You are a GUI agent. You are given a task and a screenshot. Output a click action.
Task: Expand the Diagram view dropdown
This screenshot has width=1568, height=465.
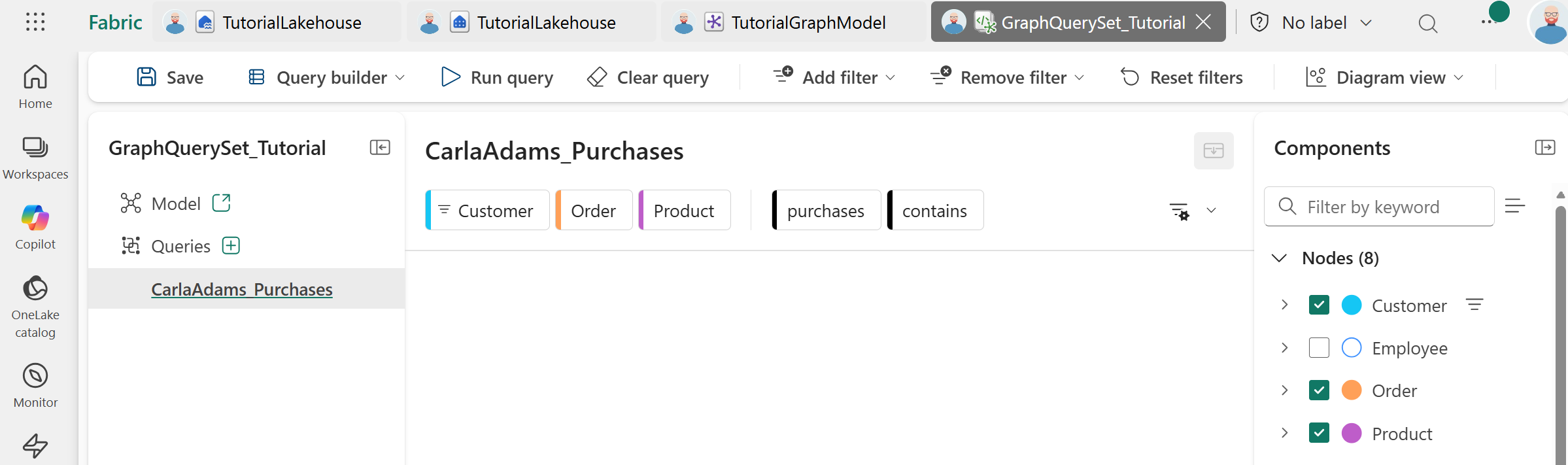(1384, 78)
